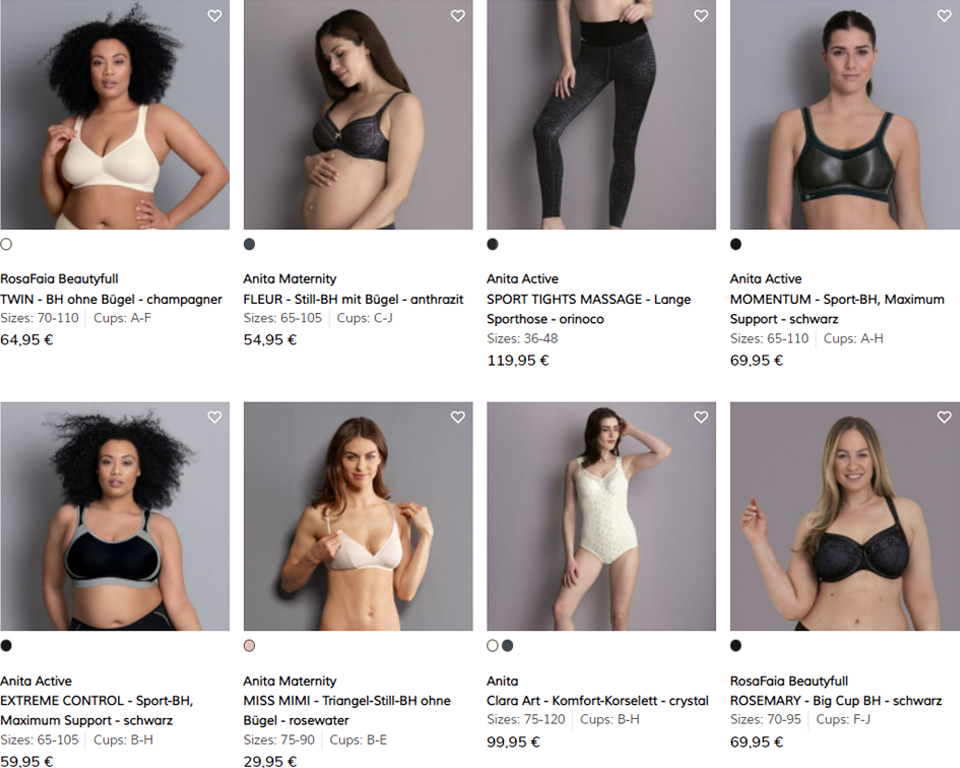Select the dark swatch under Clara Art corselet
960x768 pixels.
click(x=508, y=646)
